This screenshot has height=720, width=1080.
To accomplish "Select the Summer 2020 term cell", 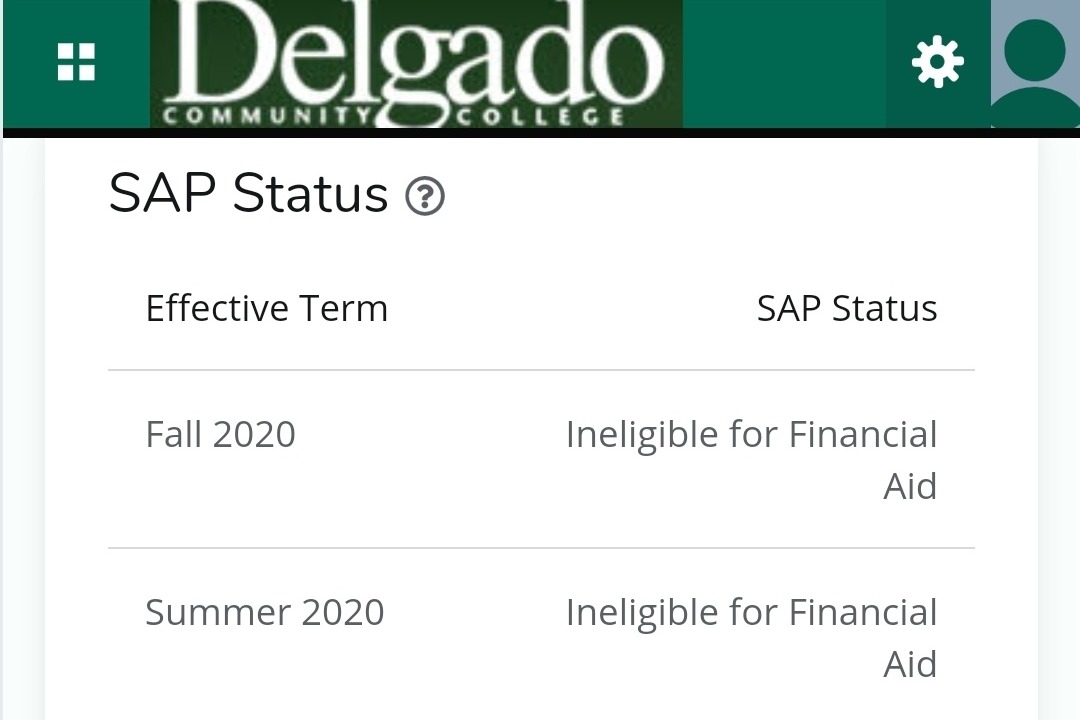I will pyautogui.click(x=264, y=612).
